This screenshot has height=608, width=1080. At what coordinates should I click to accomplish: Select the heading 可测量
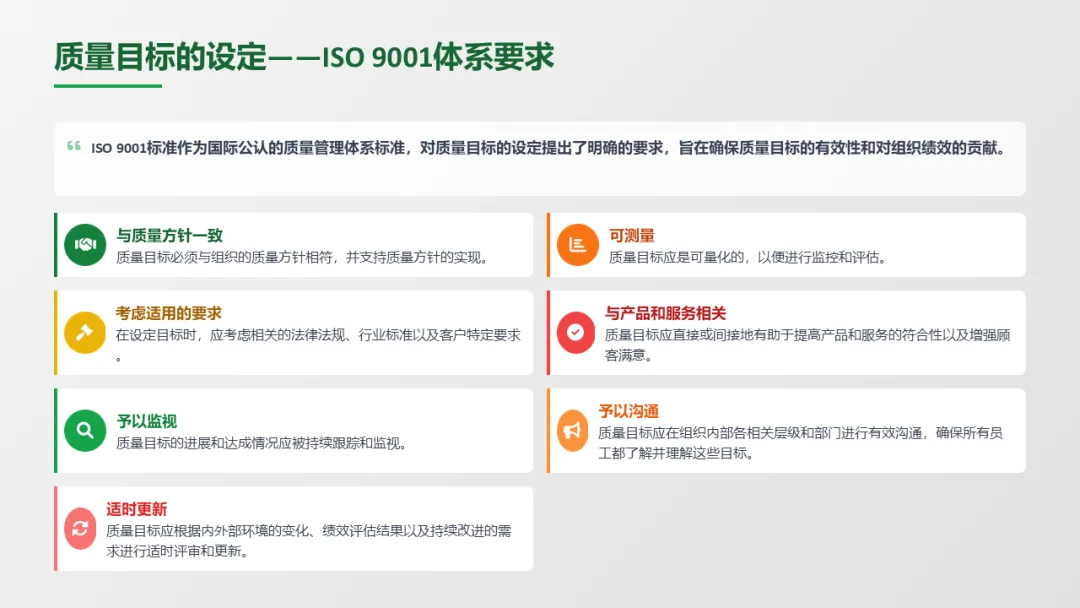tap(632, 235)
